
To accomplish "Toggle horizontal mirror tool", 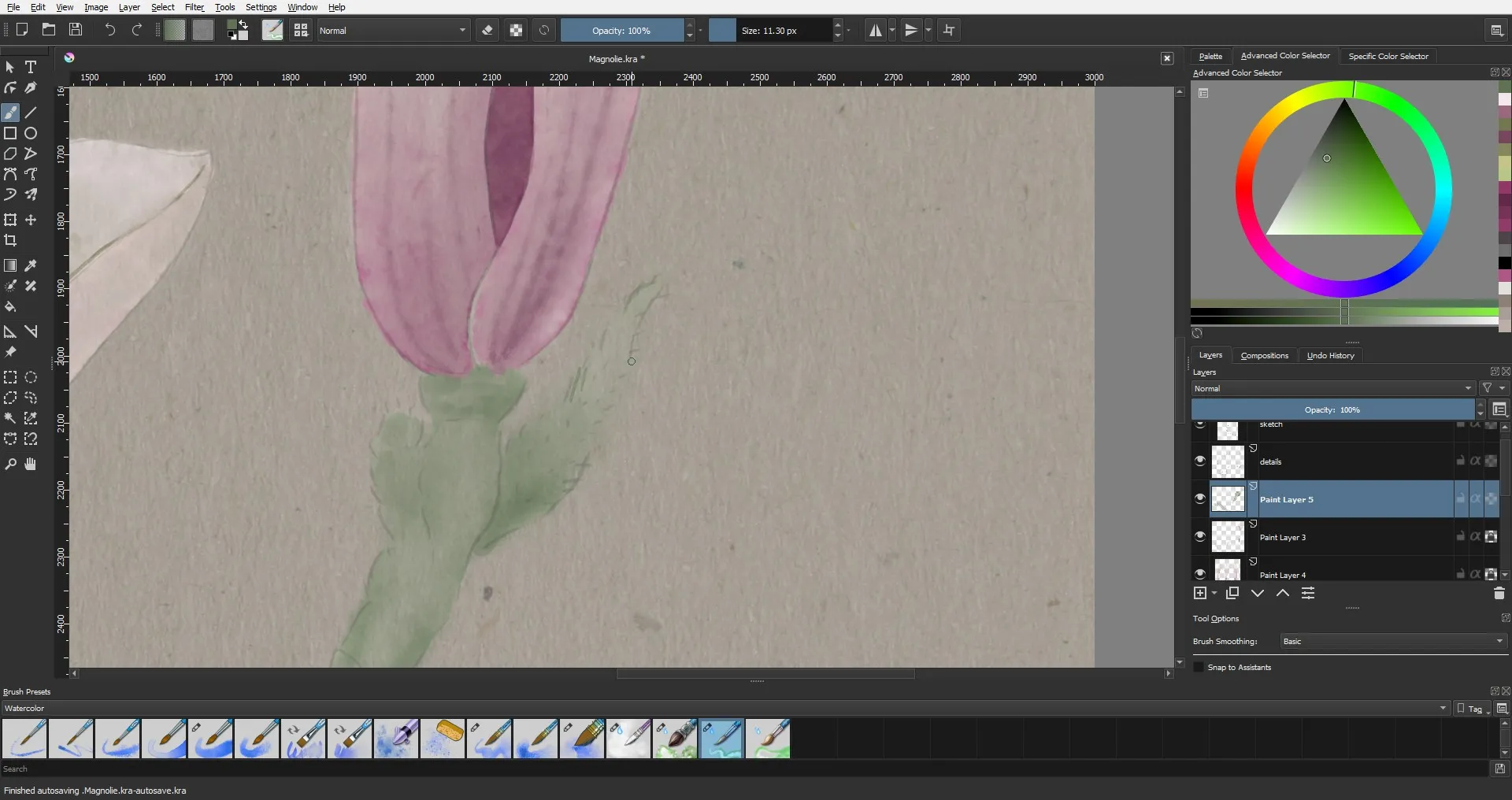I will point(875,31).
